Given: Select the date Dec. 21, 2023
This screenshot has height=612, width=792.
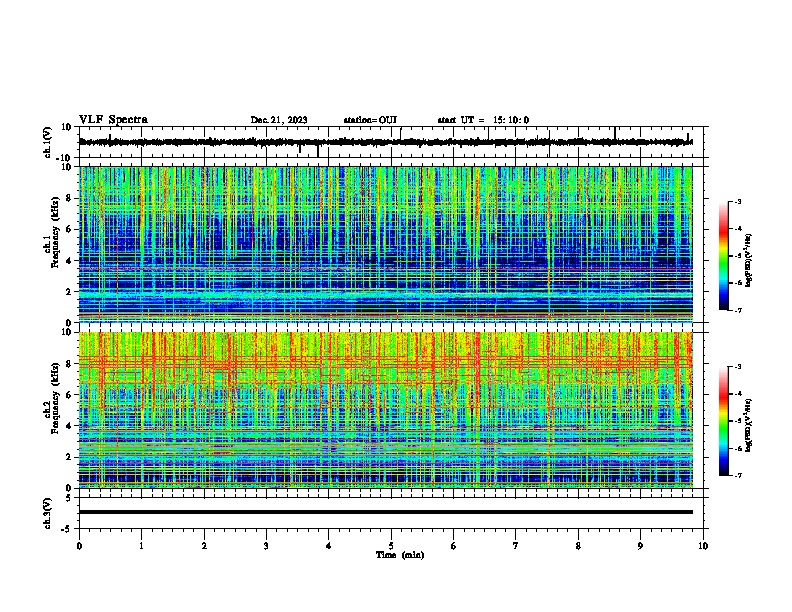Looking at the screenshot, I should [279, 120].
